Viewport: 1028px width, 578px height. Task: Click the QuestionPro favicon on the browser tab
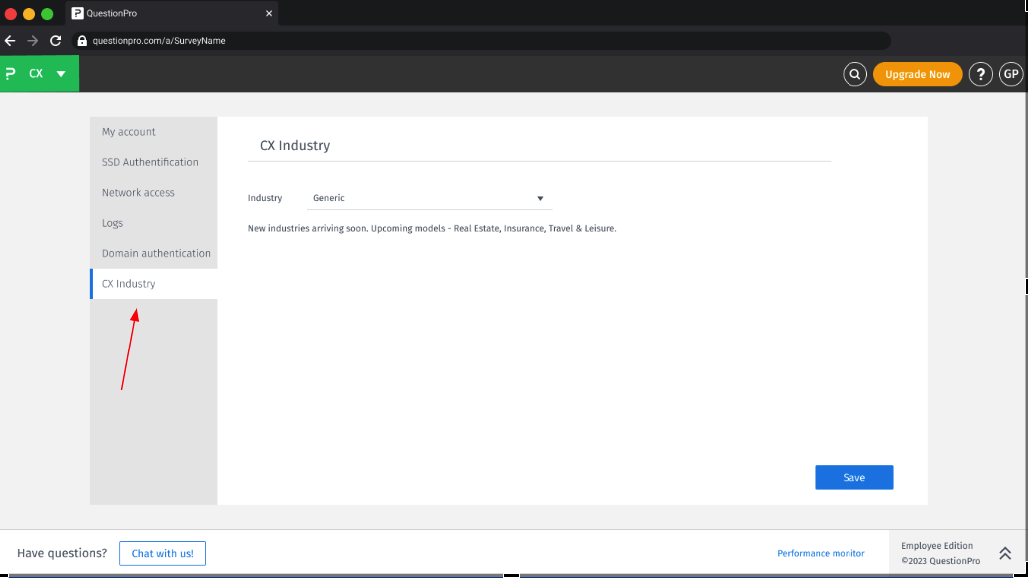point(78,13)
